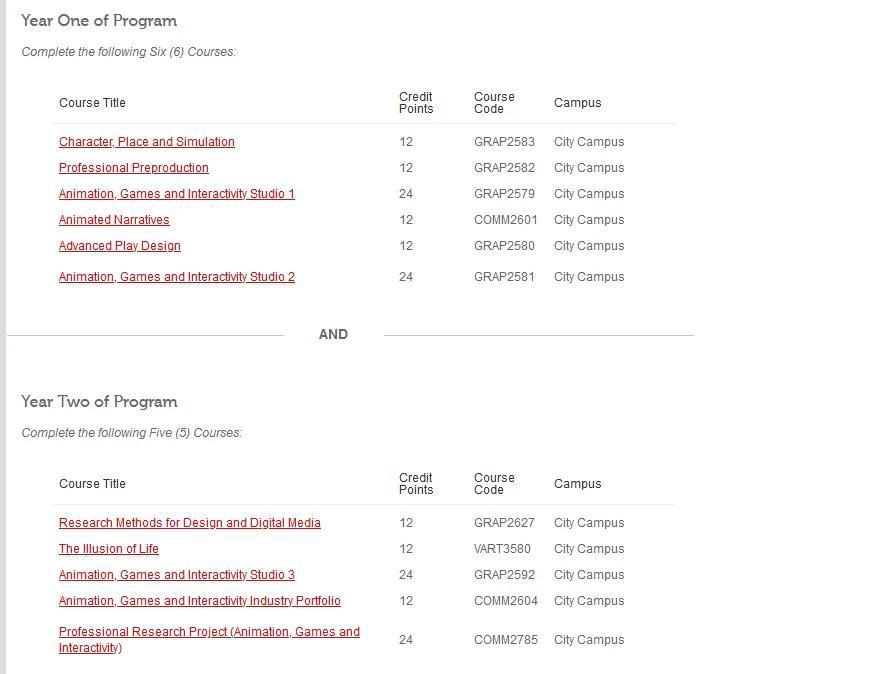Open Character, Place and Simulation course link
This screenshot has height=674, width=876.
tap(146, 142)
